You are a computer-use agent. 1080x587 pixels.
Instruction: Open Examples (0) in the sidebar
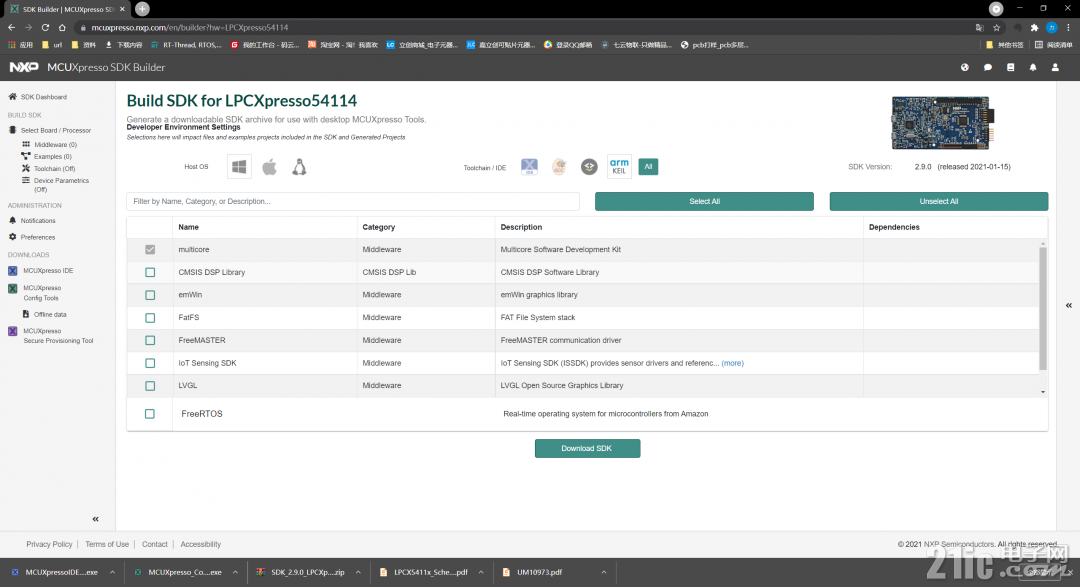point(52,156)
